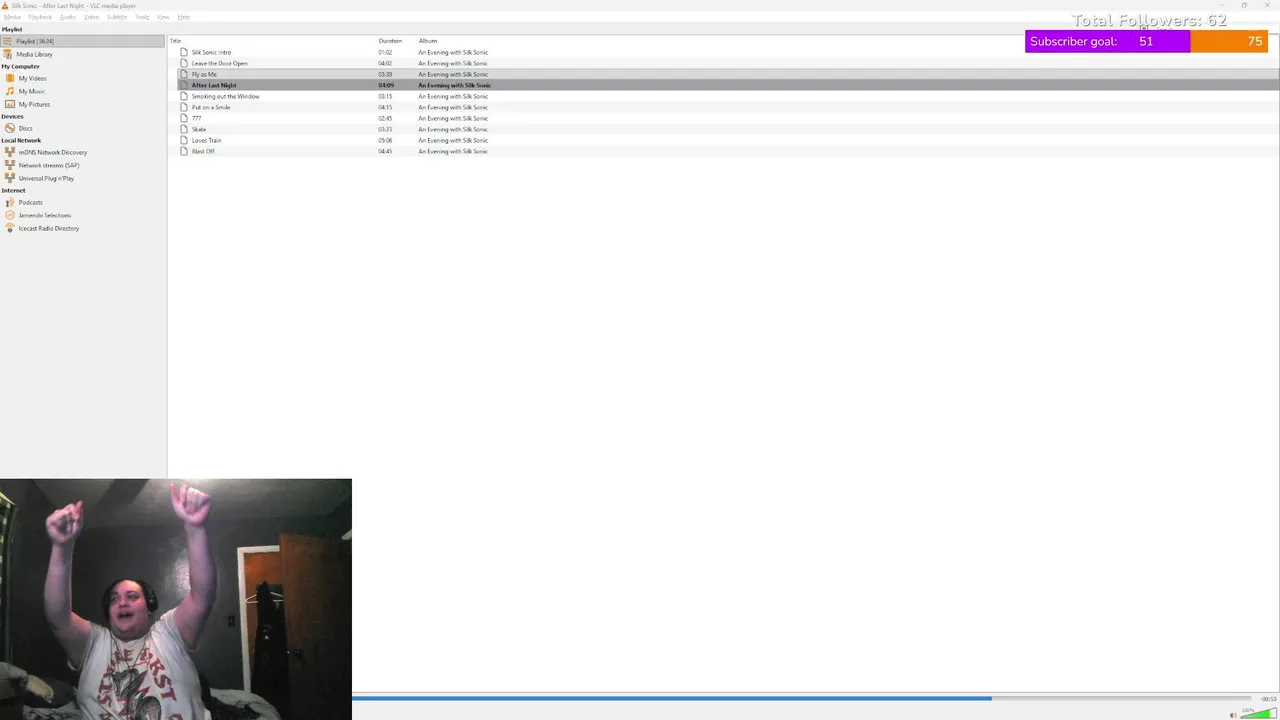This screenshot has width=1280, height=720.
Task: Click the 01:02 duration of Silk Sonic Intro
Action: coord(385,52)
